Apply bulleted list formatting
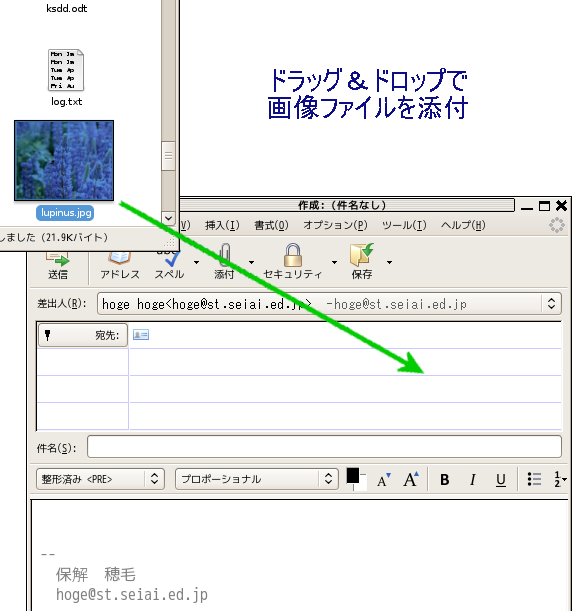Screen dimensions: 572x611 [534, 480]
